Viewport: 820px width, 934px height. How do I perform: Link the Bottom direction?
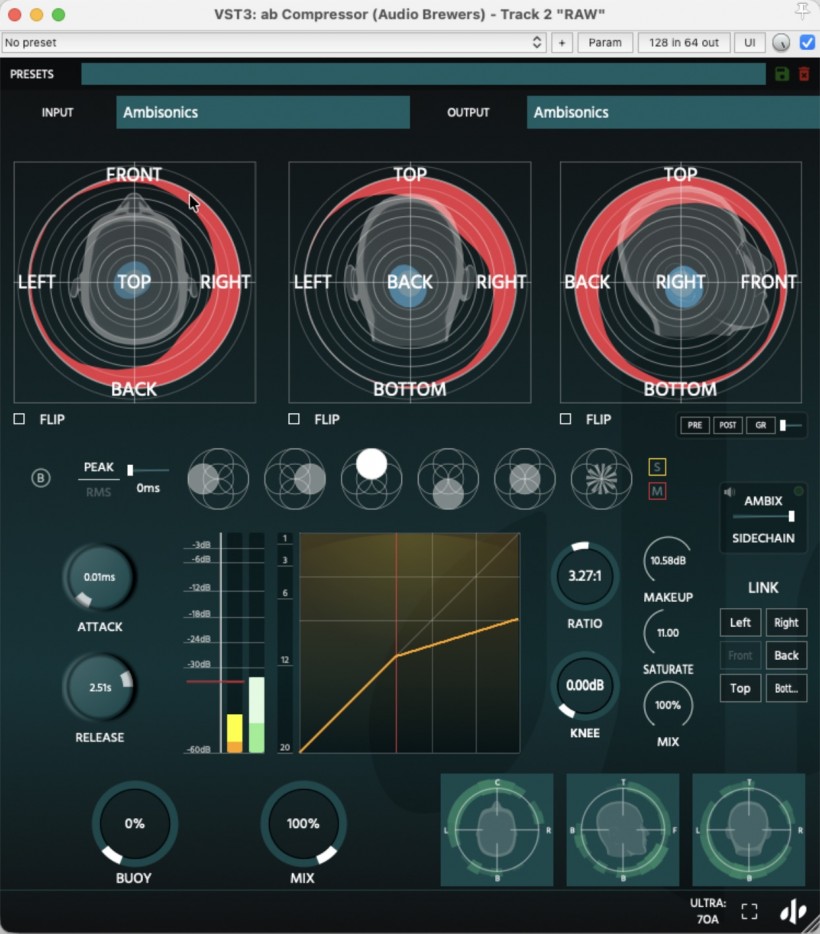[x=786, y=688]
